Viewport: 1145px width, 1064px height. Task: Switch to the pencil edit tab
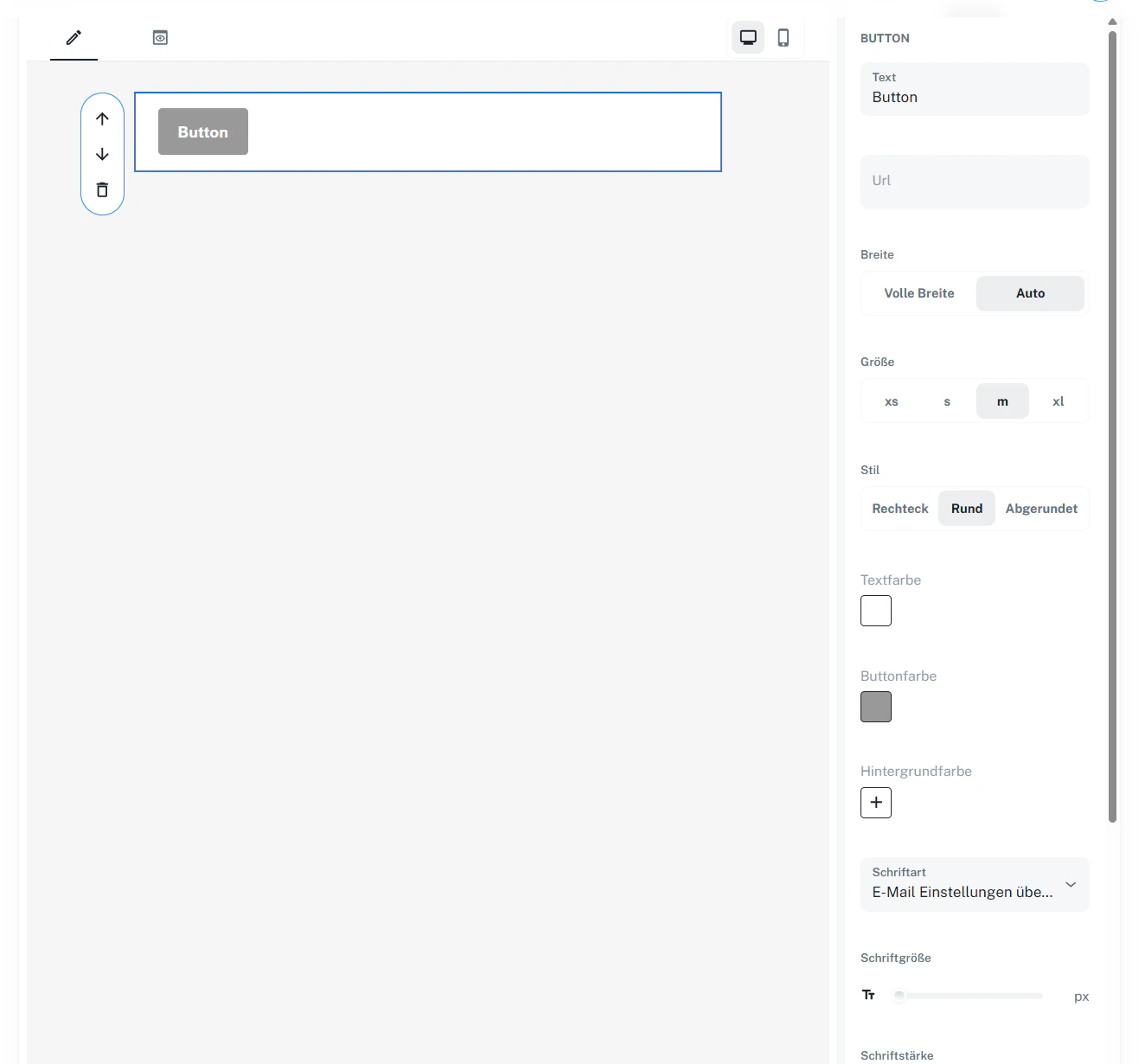74,37
